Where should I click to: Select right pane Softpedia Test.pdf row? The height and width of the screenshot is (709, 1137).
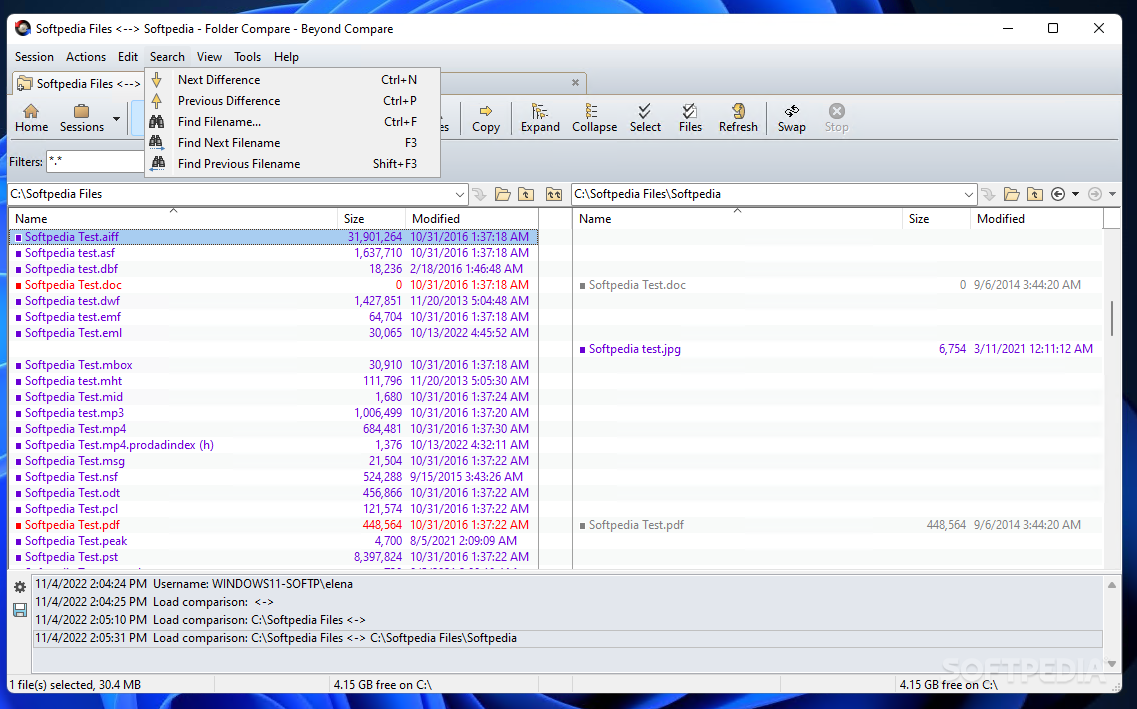click(838, 525)
